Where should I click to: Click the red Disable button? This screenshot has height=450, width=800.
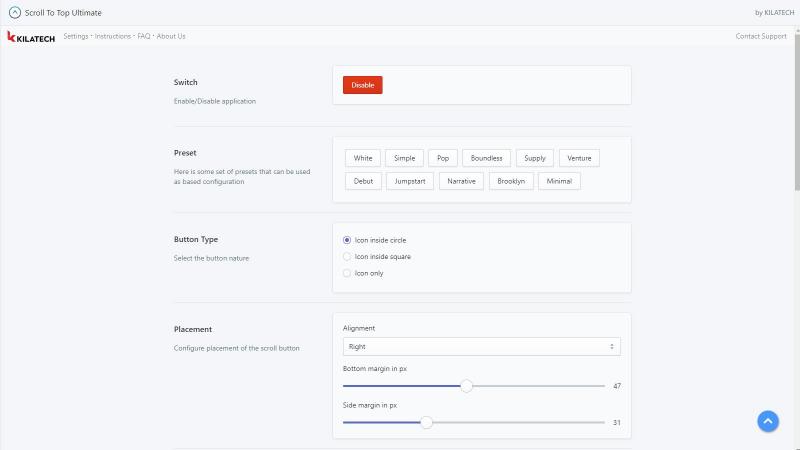(363, 85)
